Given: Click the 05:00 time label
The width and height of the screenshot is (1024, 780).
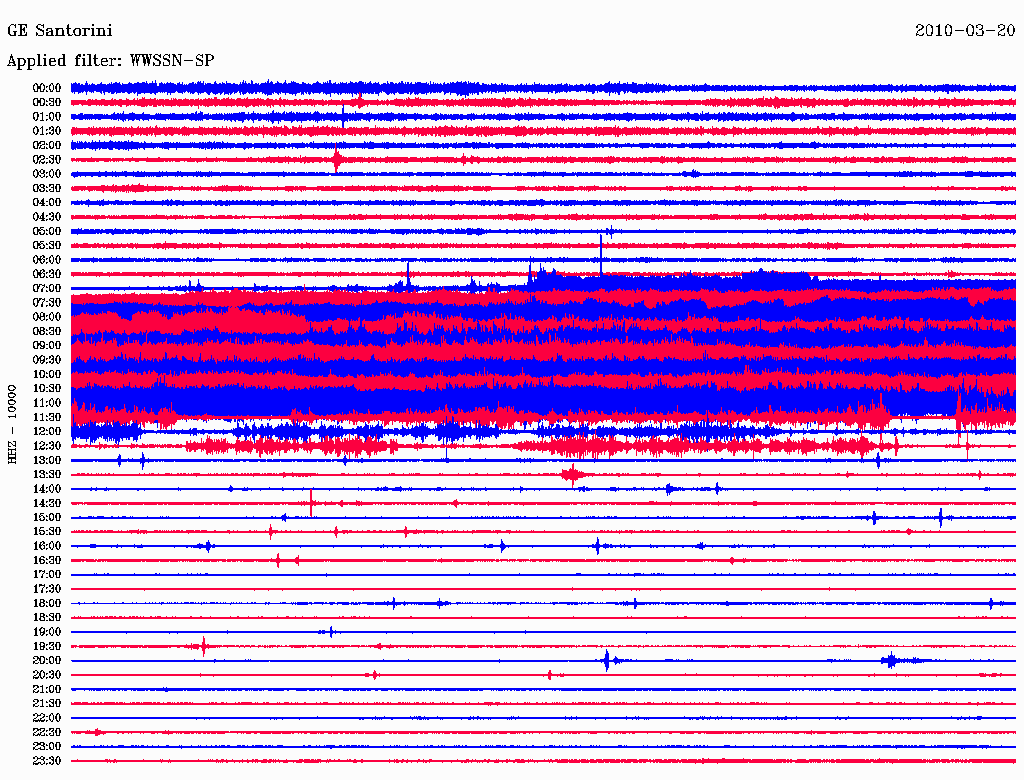Looking at the screenshot, I should 47,231.
